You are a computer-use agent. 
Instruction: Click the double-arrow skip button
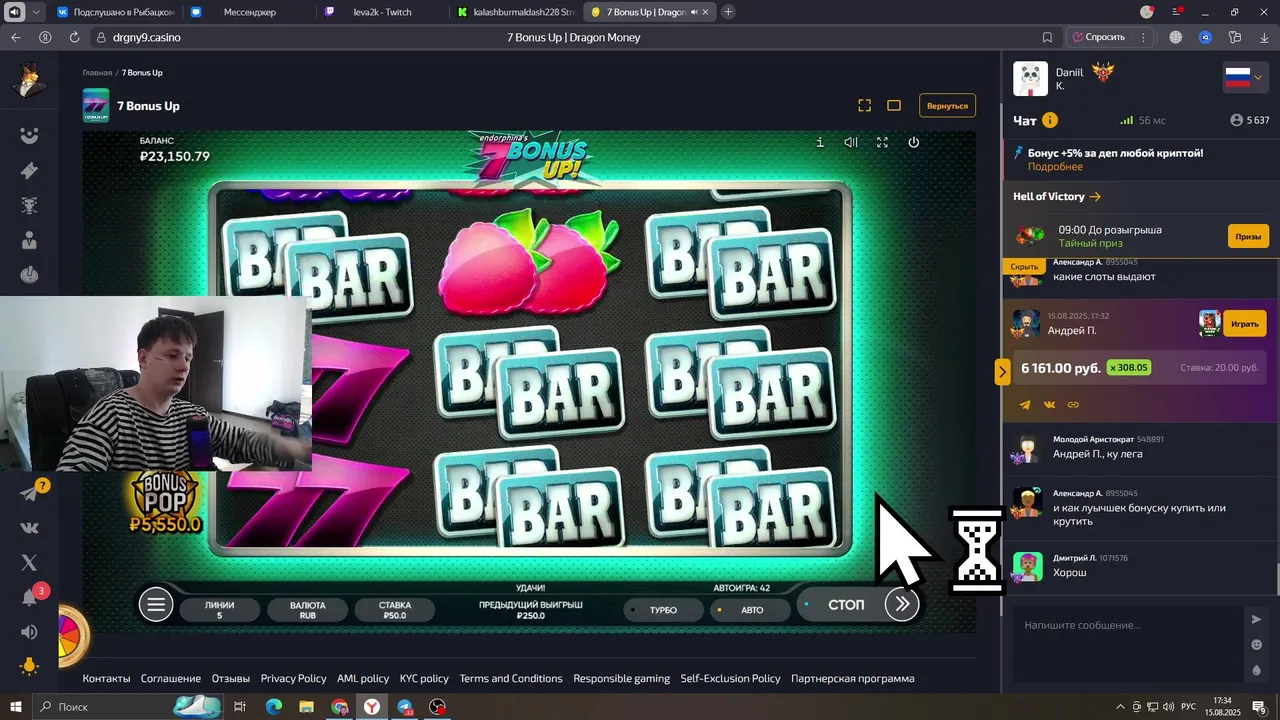(902, 604)
